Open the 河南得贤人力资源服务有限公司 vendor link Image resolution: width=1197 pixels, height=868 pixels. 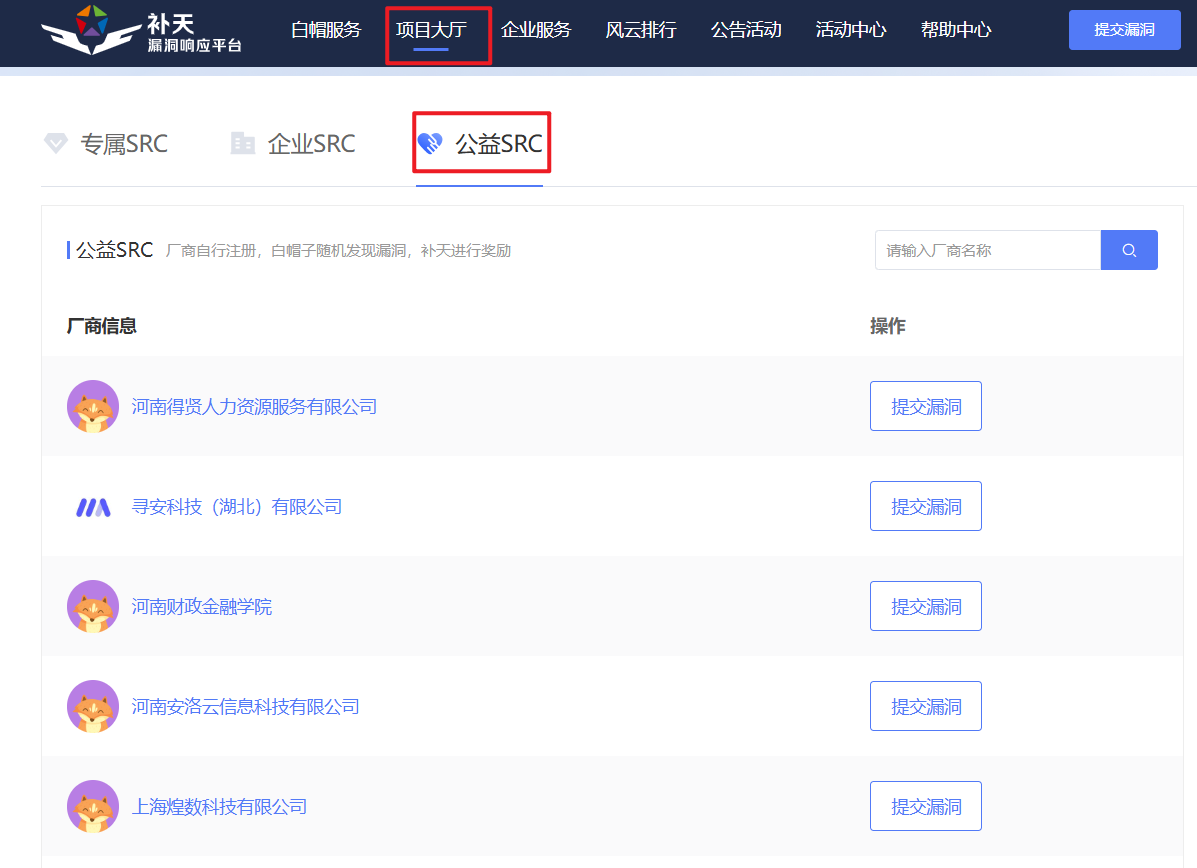point(254,407)
